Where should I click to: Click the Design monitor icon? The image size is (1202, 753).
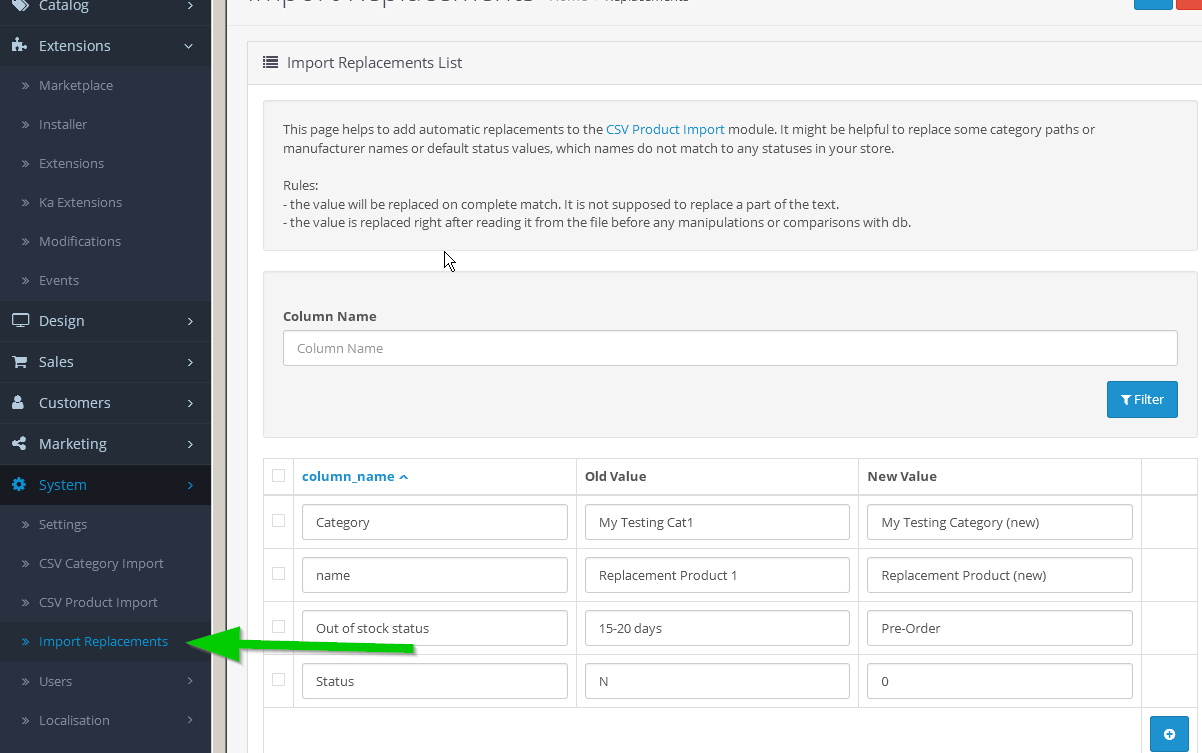tap(19, 321)
